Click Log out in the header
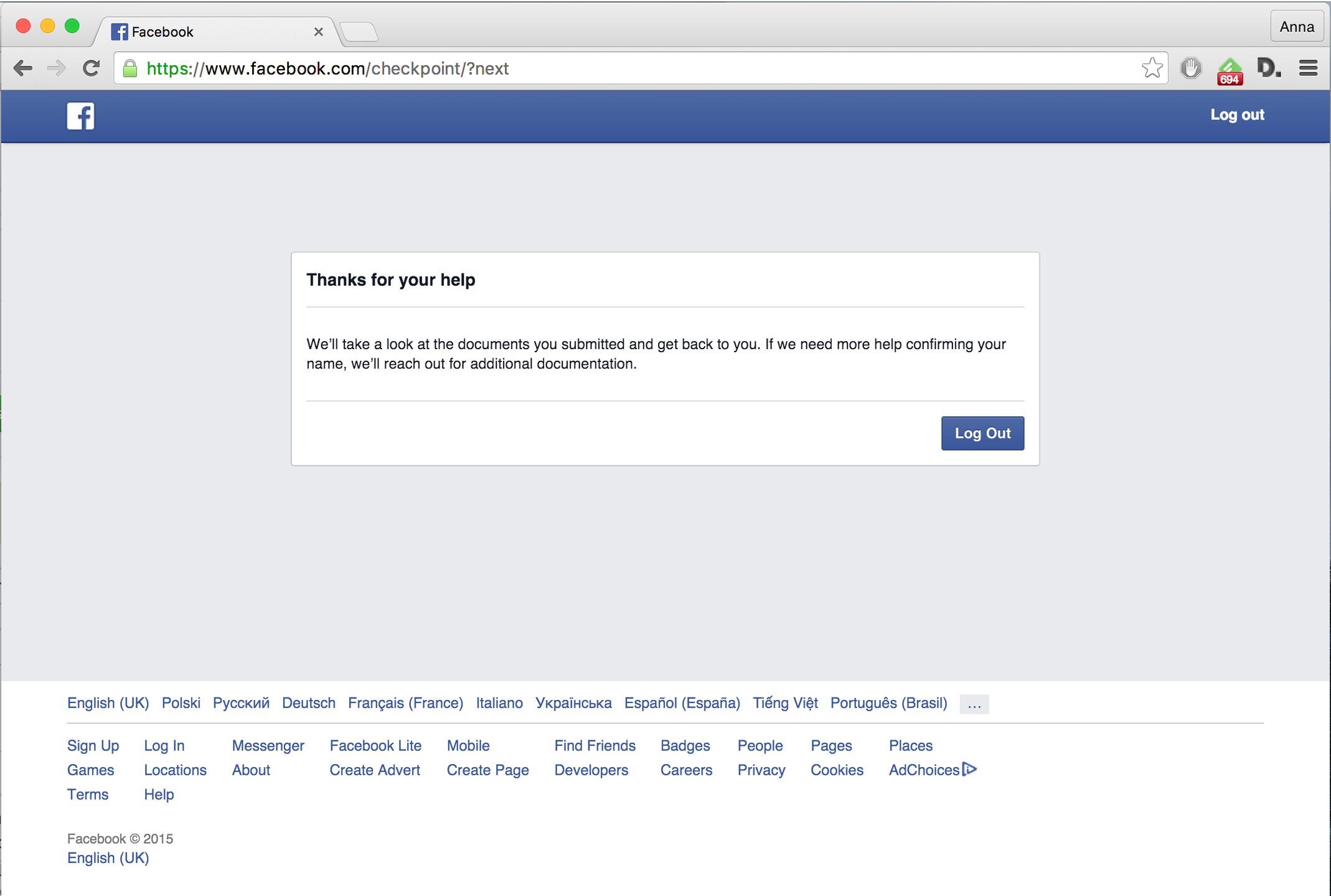The height and width of the screenshot is (896, 1331). pyautogui.click(x=1236, y=115)
